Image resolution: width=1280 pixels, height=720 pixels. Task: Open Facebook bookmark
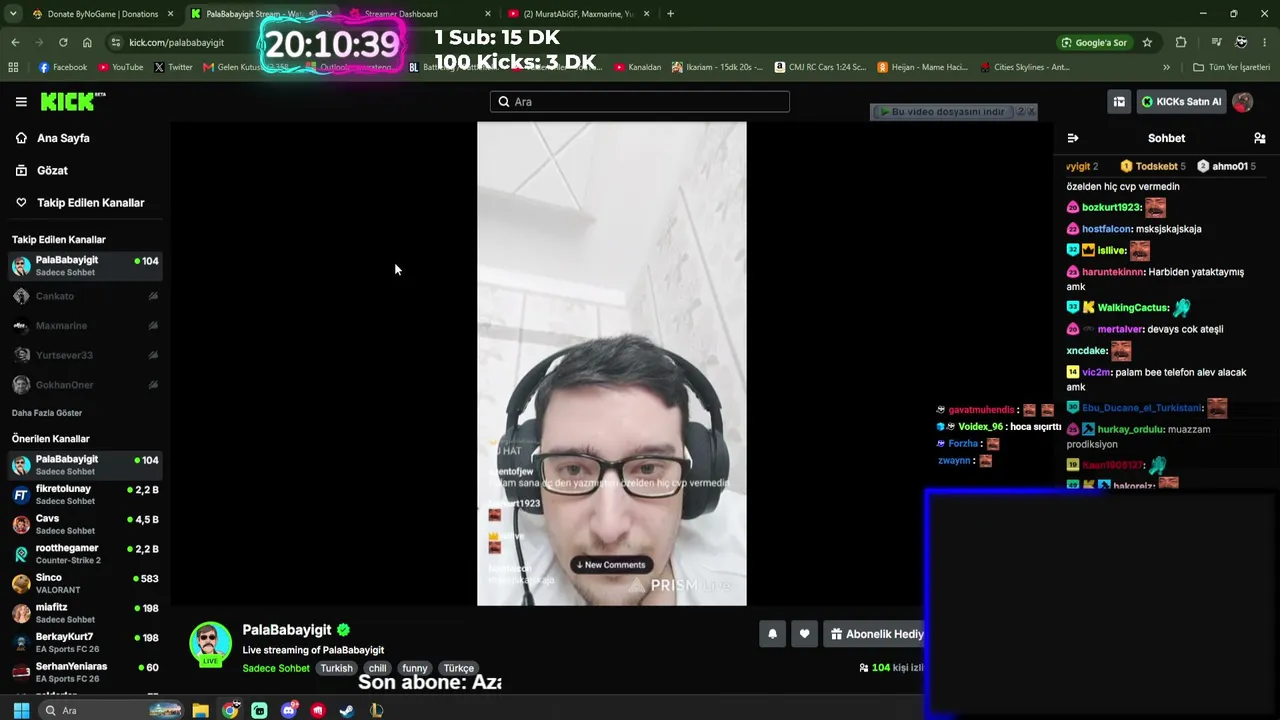63,67
